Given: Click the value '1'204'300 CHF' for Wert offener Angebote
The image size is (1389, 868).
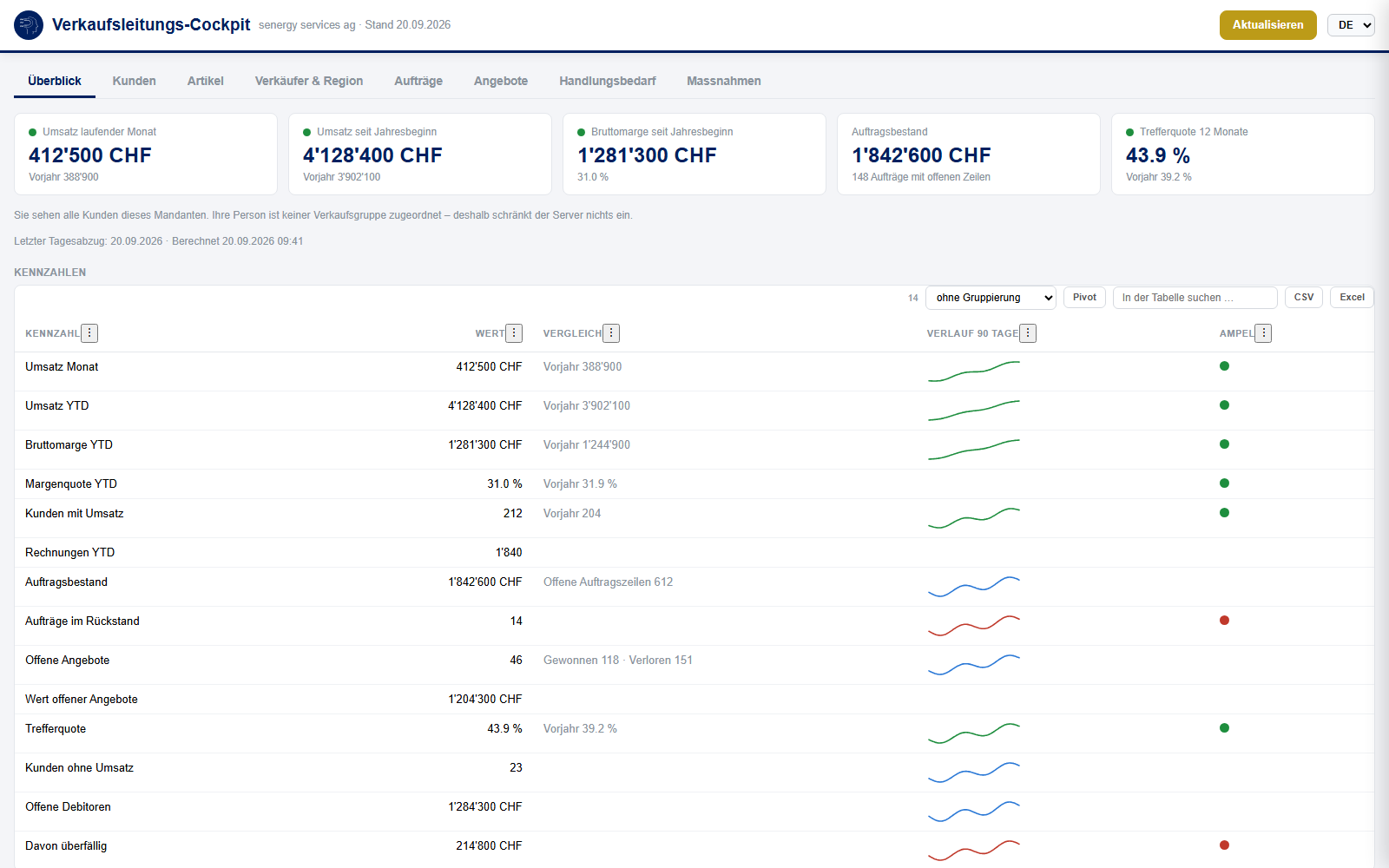Looking at the screenshot, I should (x=485, y=700).
